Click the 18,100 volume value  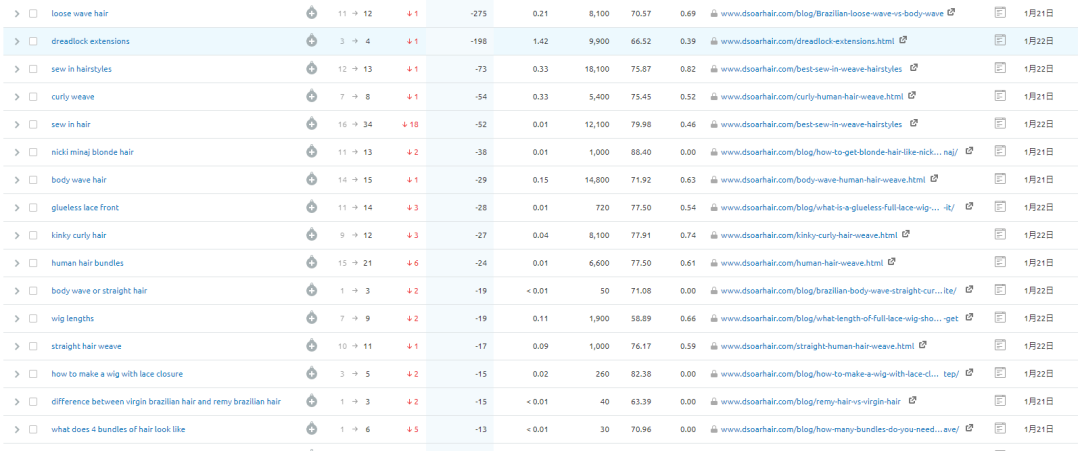596,69
